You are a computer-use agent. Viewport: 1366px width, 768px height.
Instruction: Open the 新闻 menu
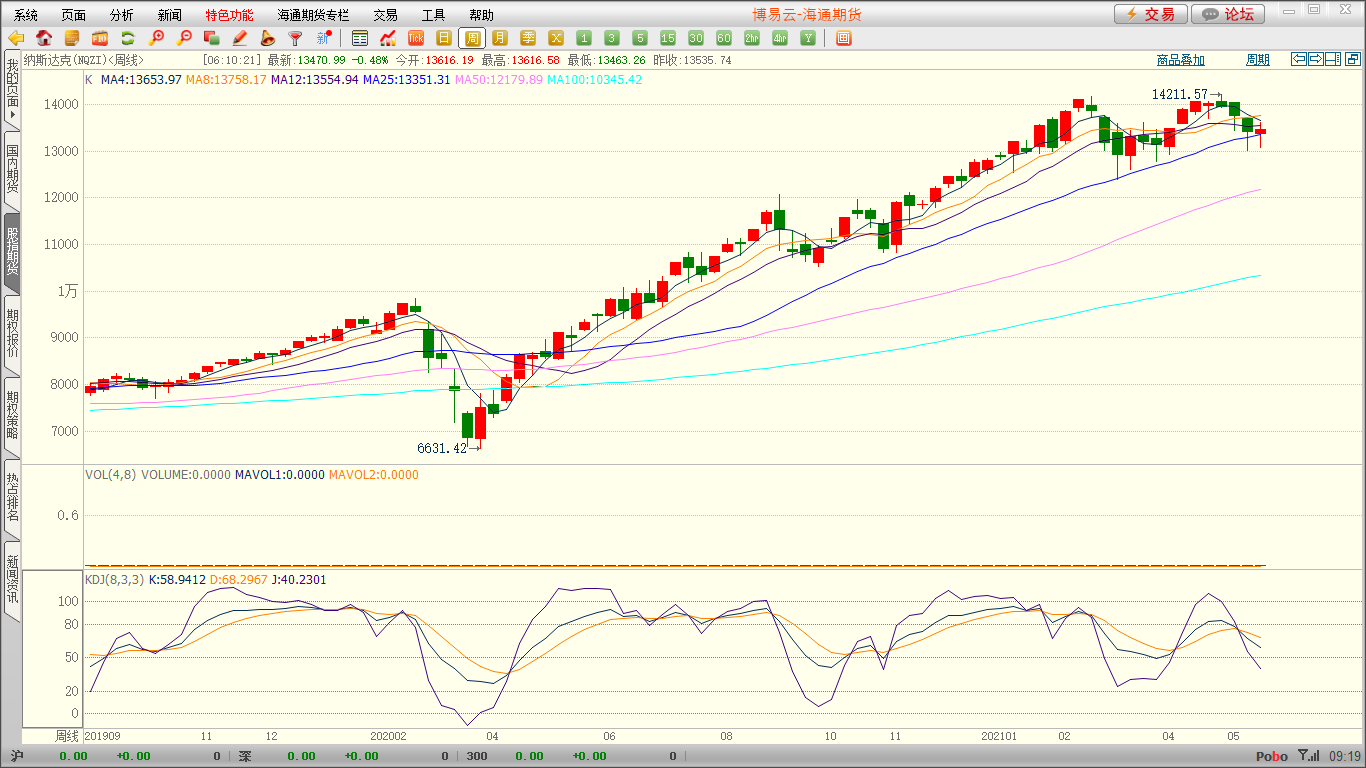(170, 15)
